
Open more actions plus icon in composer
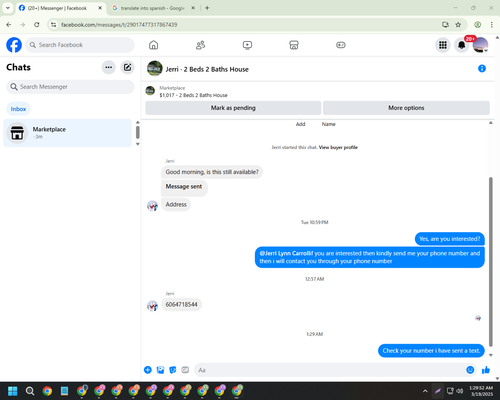[x=148, y=370]
